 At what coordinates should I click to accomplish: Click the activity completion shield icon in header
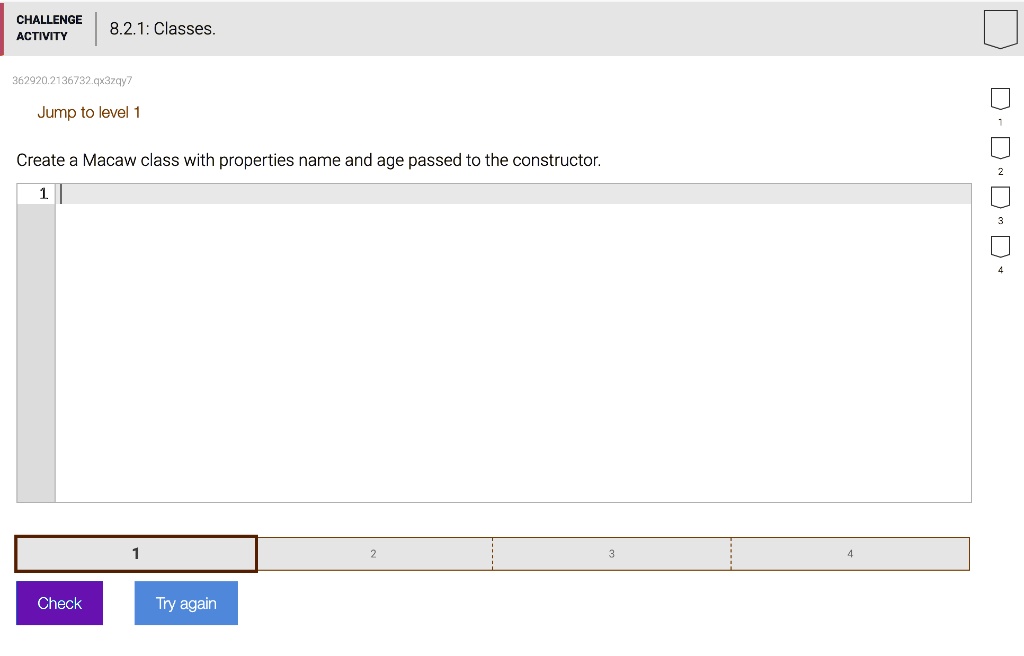[x=1000, y=29]
